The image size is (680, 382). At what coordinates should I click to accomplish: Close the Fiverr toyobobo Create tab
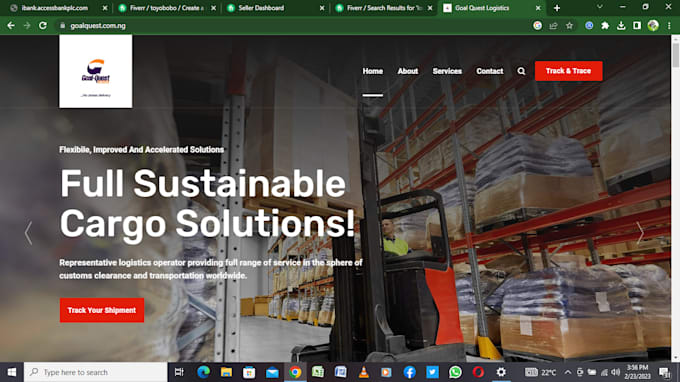[213, 8]
